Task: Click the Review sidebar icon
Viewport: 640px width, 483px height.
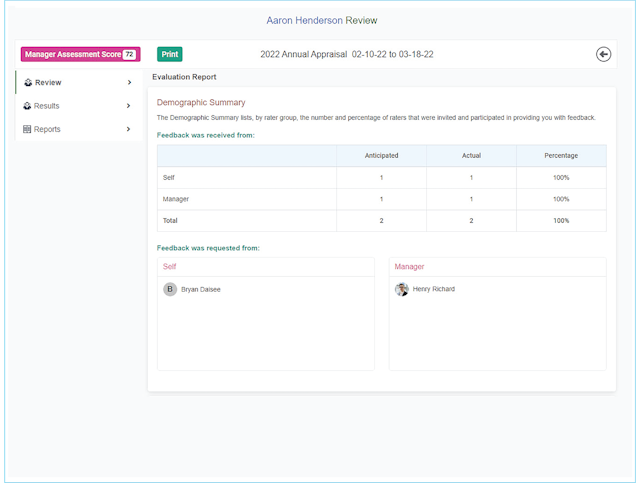Action: pos(28,82)
